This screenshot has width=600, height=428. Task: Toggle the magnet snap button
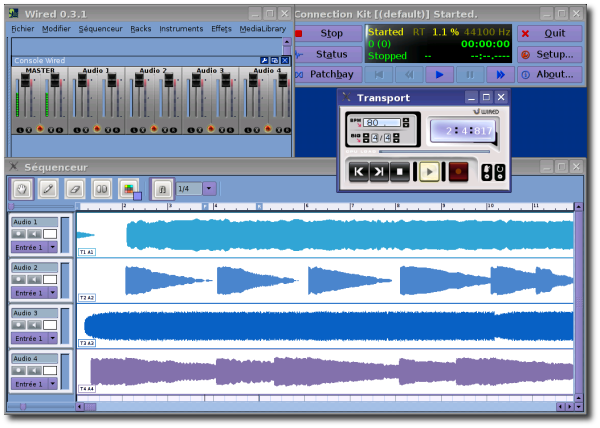click(162, 189)
